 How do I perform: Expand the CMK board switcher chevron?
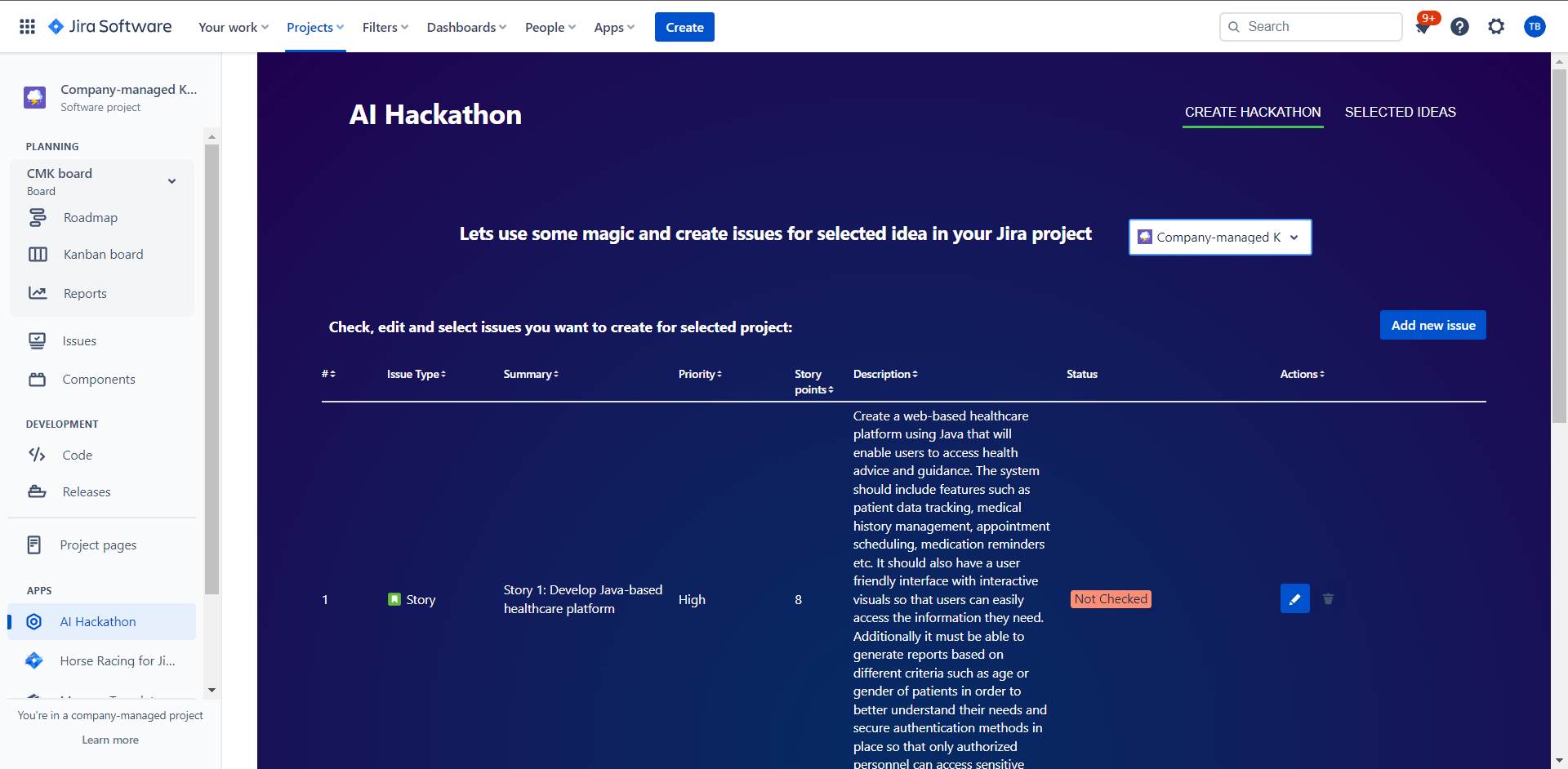pos(172,181)
